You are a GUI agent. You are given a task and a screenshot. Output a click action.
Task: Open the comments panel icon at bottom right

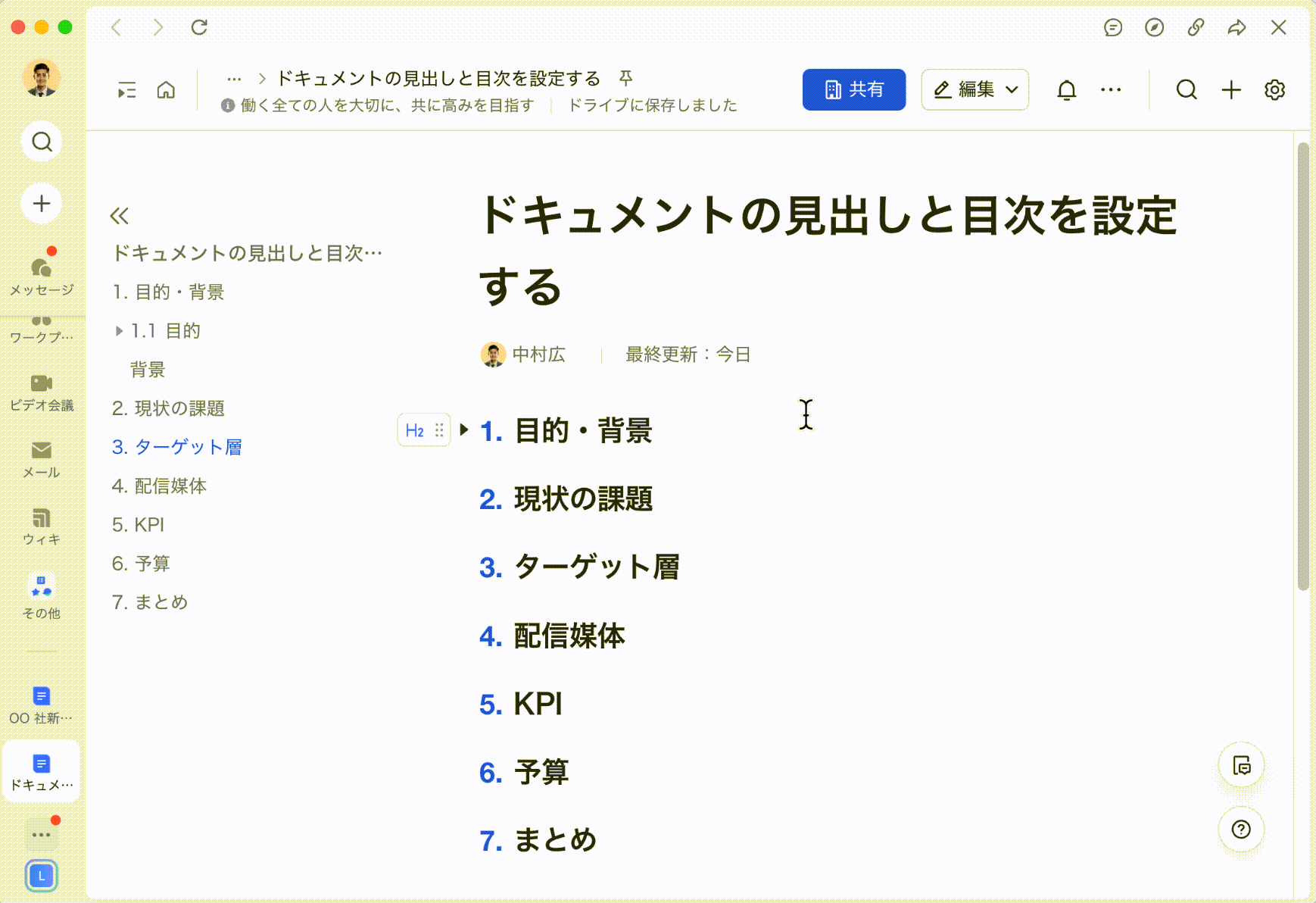coord(1241,766)
